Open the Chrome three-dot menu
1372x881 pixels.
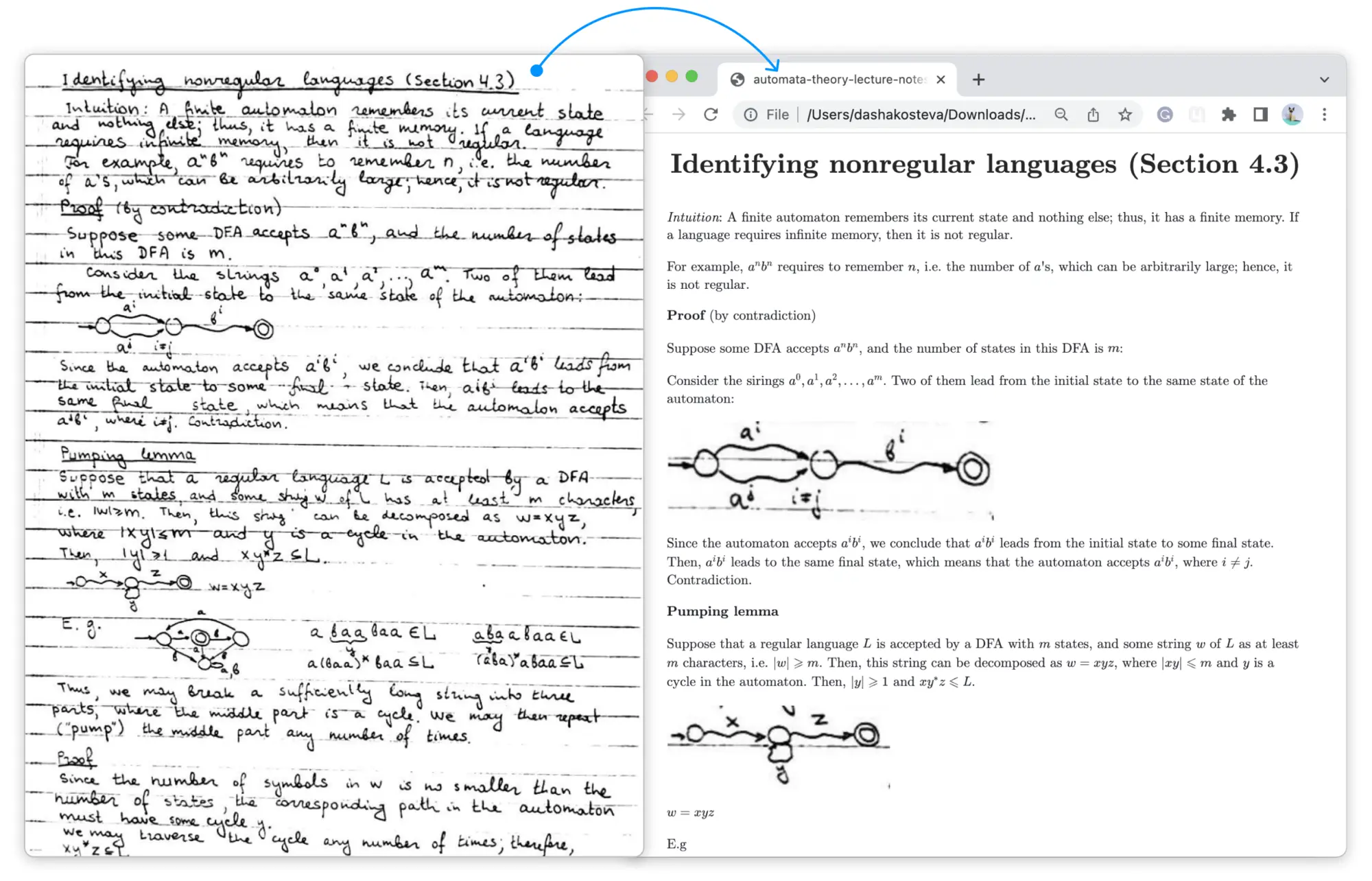1324,115
